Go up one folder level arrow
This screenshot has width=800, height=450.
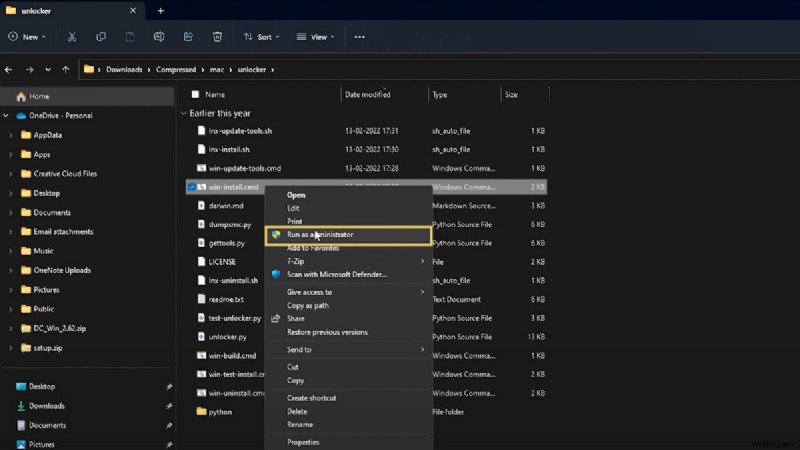click(x=65, y=69)
